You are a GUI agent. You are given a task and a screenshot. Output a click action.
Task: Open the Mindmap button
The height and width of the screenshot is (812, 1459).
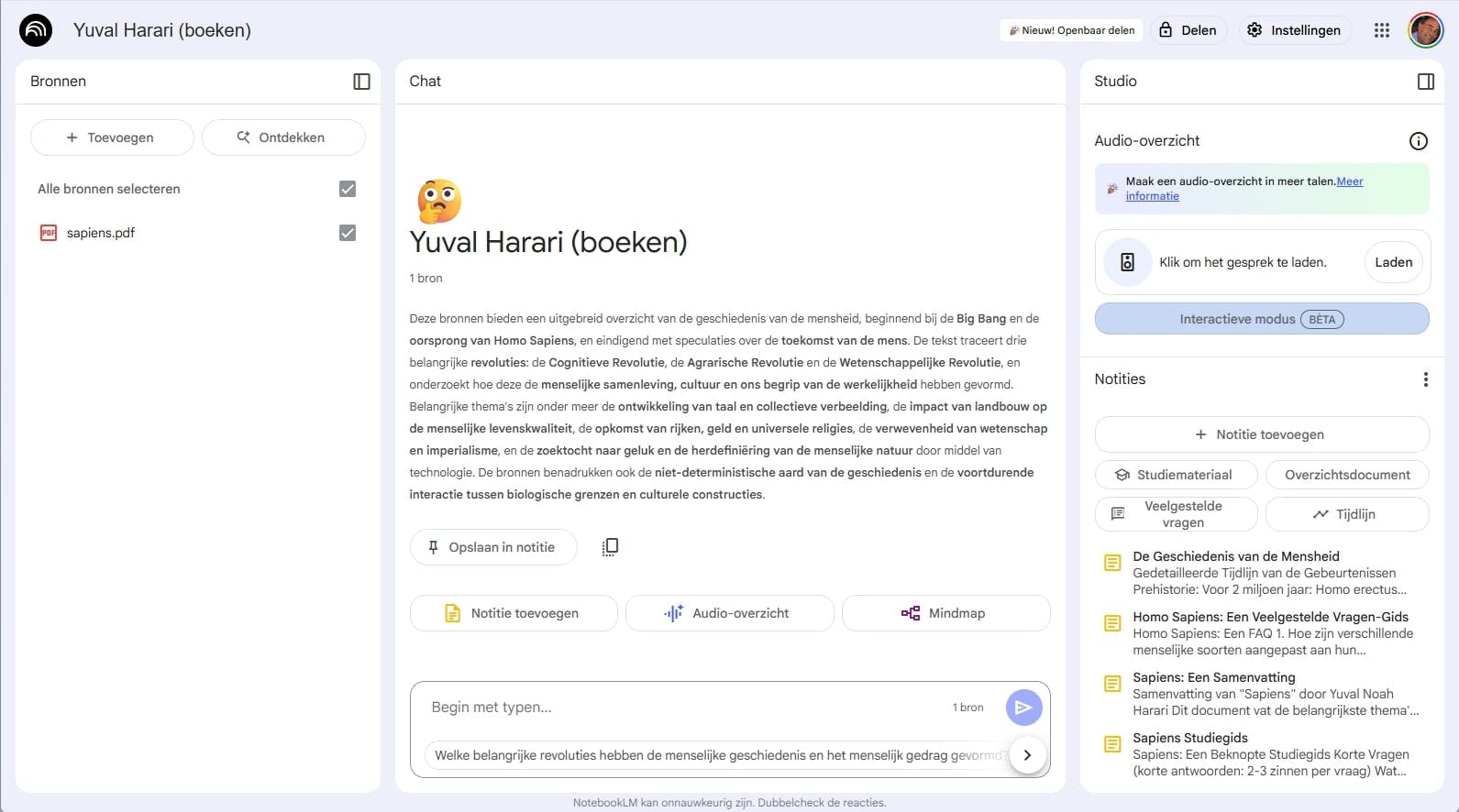click(945, 613)
